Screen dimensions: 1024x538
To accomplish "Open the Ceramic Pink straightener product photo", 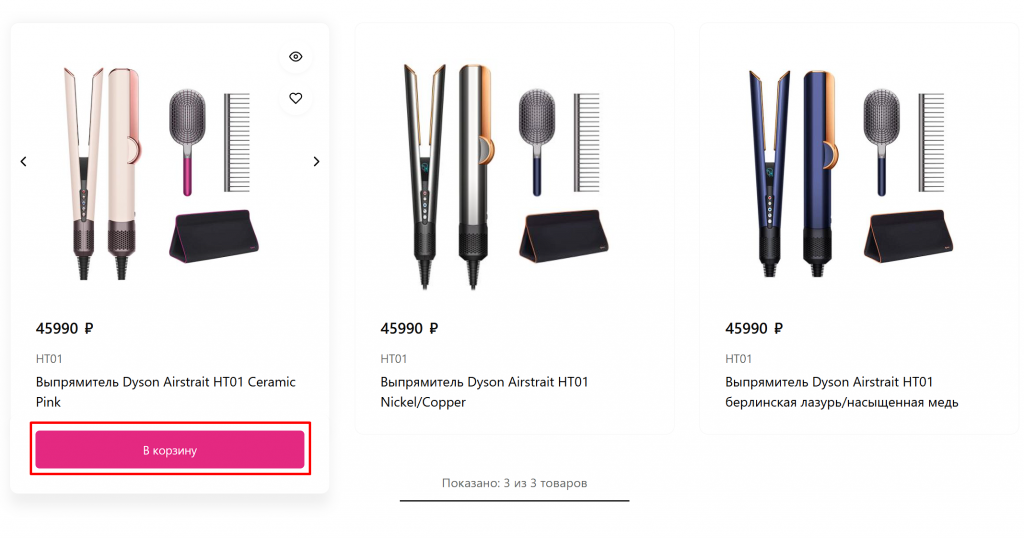I will [x=162, y=173].
